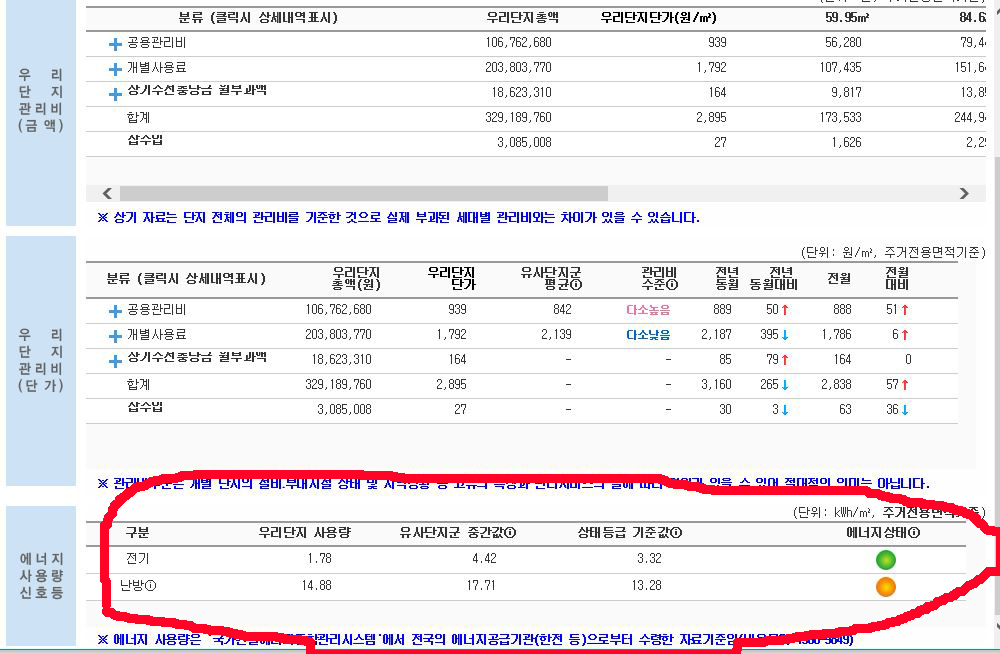Image resolution: width=1000 pixels, height=654 pixels.
Task: Click the 다소낮음 fee level link
Action: (647, 335)
